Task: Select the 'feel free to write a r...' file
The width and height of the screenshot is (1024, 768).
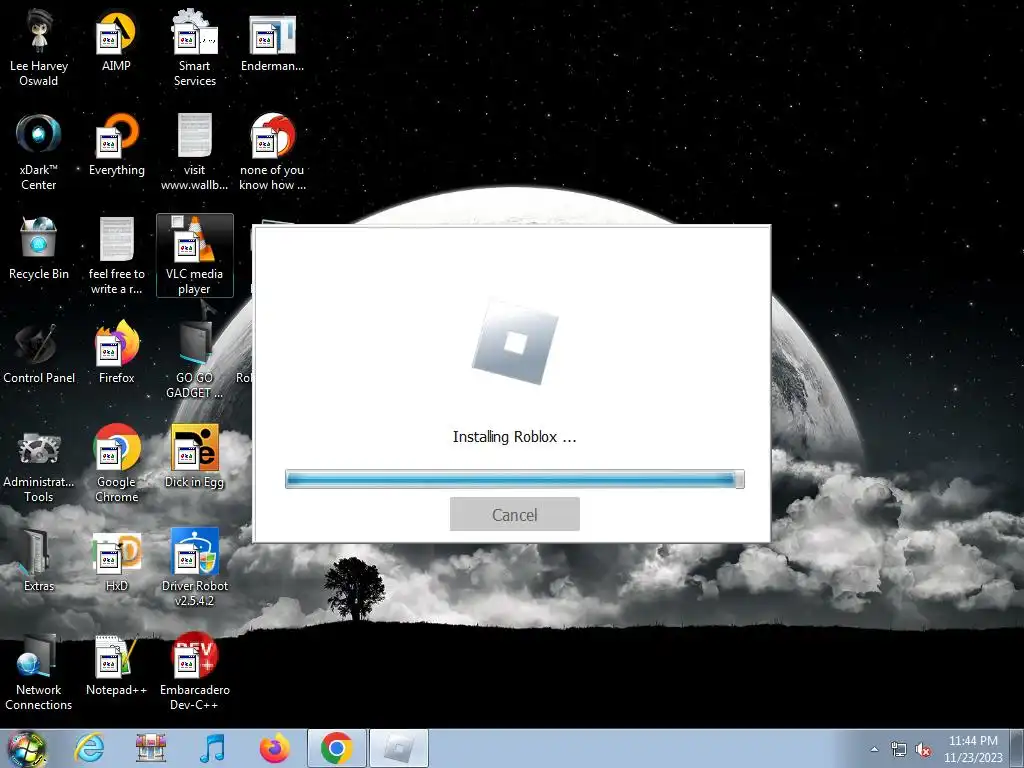Action: tap(116, 256)
